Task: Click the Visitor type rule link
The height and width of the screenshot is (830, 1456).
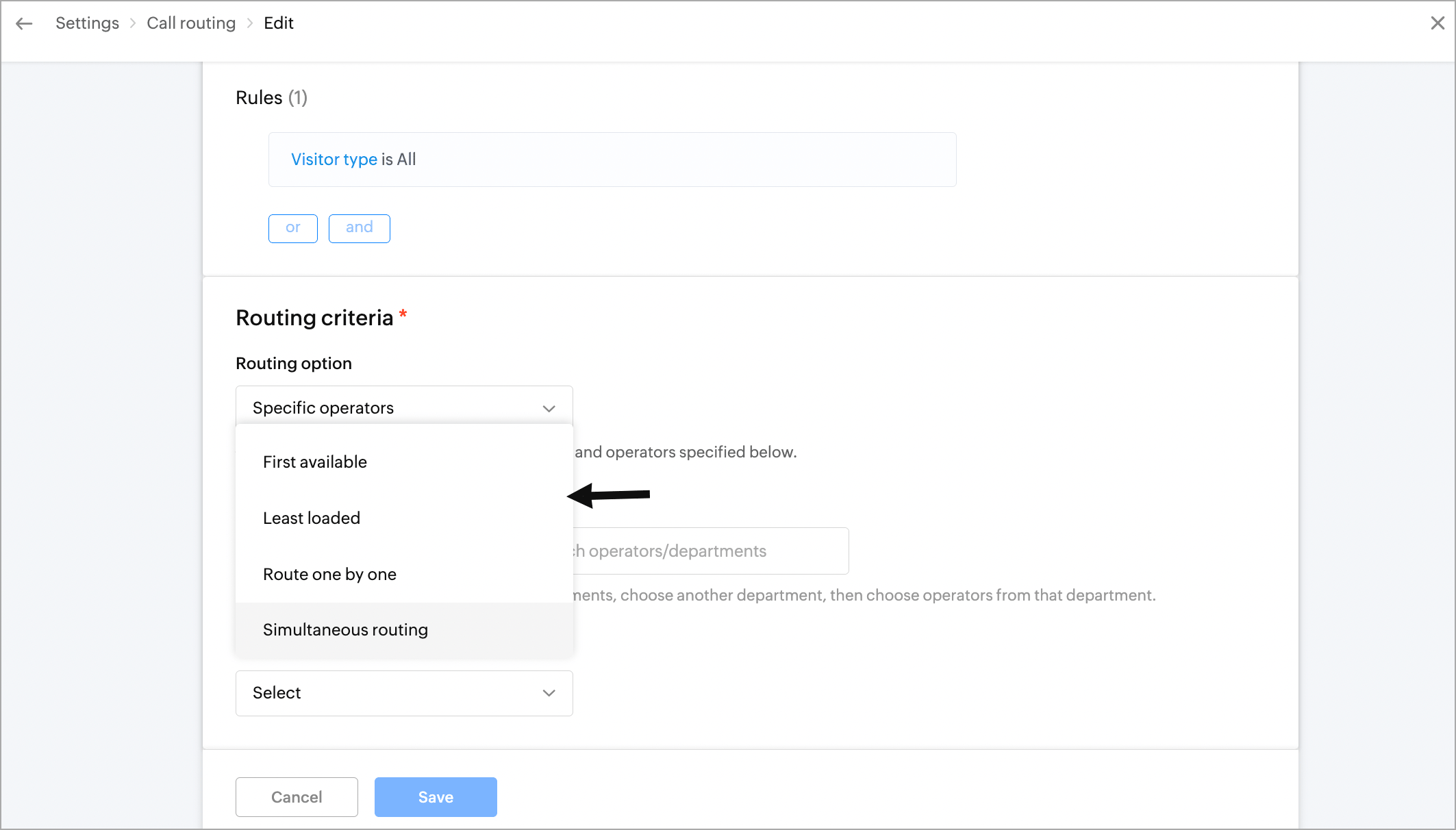Action: pyautogui.click(x=334, y=160)
